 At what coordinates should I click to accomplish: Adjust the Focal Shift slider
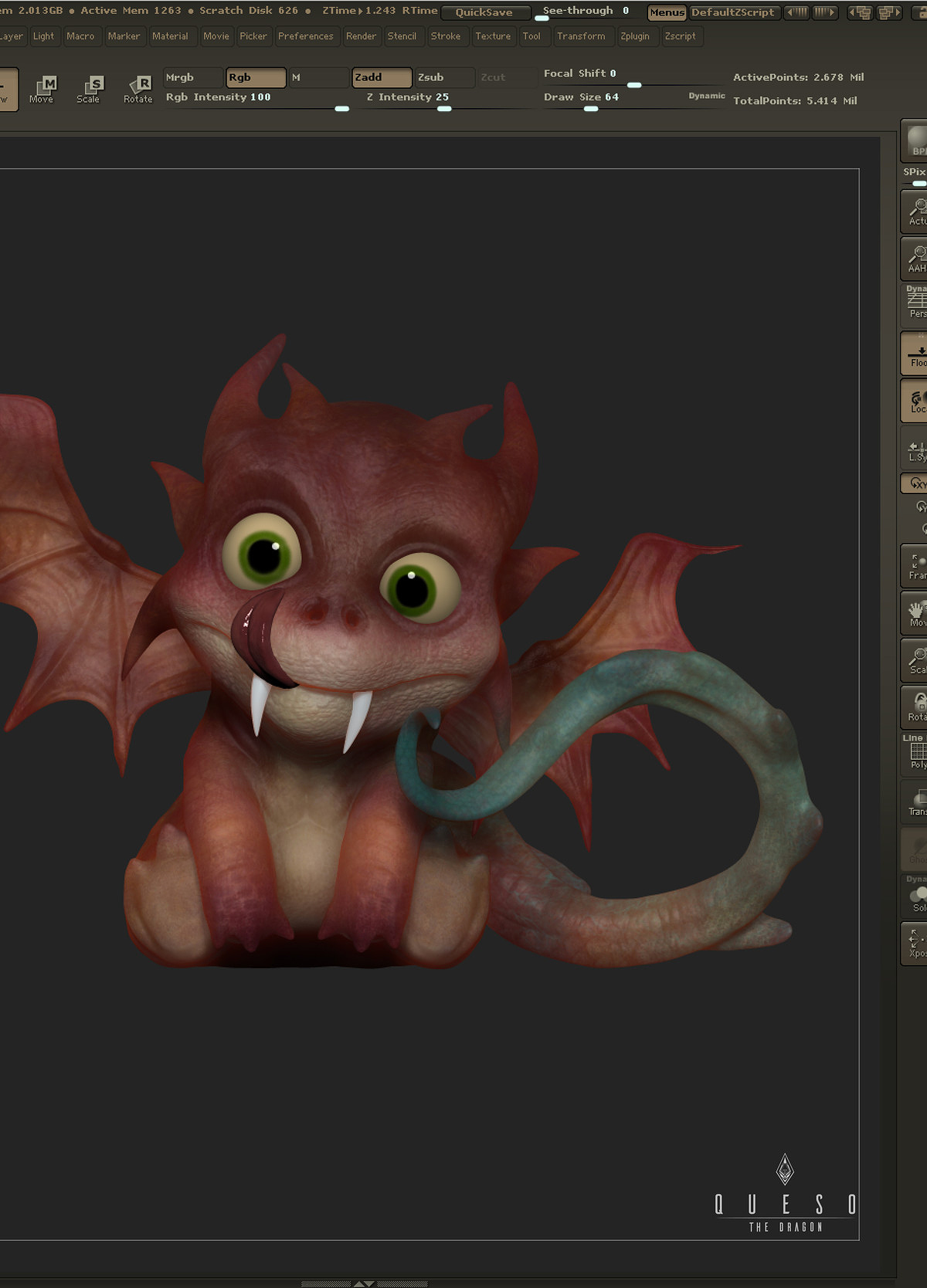[x=633, y=77]
